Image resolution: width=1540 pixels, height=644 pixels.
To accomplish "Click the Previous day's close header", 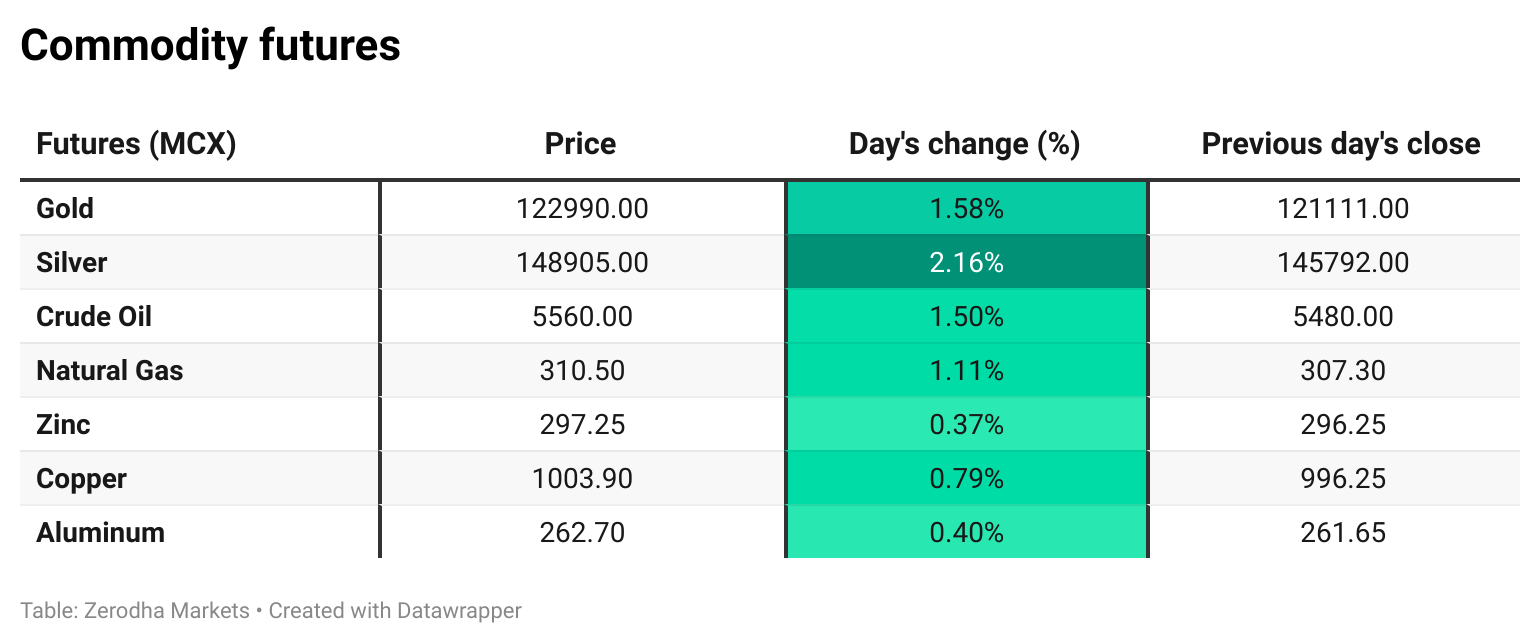I will pos(1340,144).
